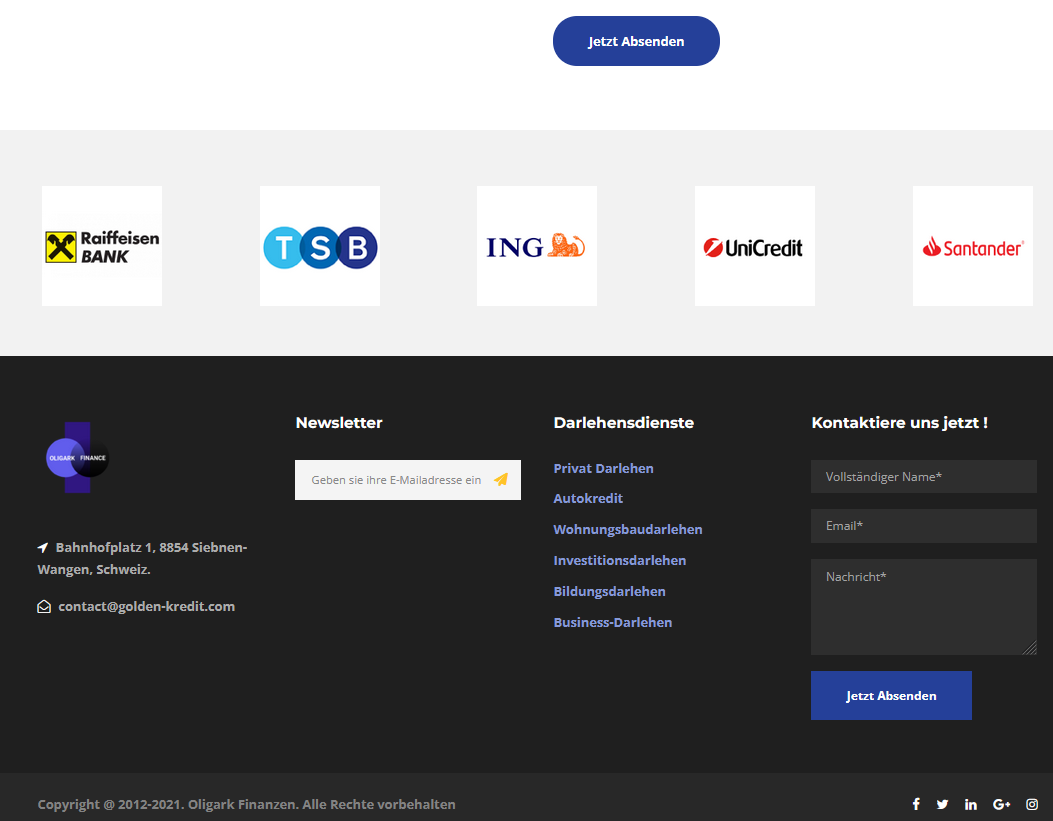
Task: Select the TSB bank logo
Action: tap(320, 246)
